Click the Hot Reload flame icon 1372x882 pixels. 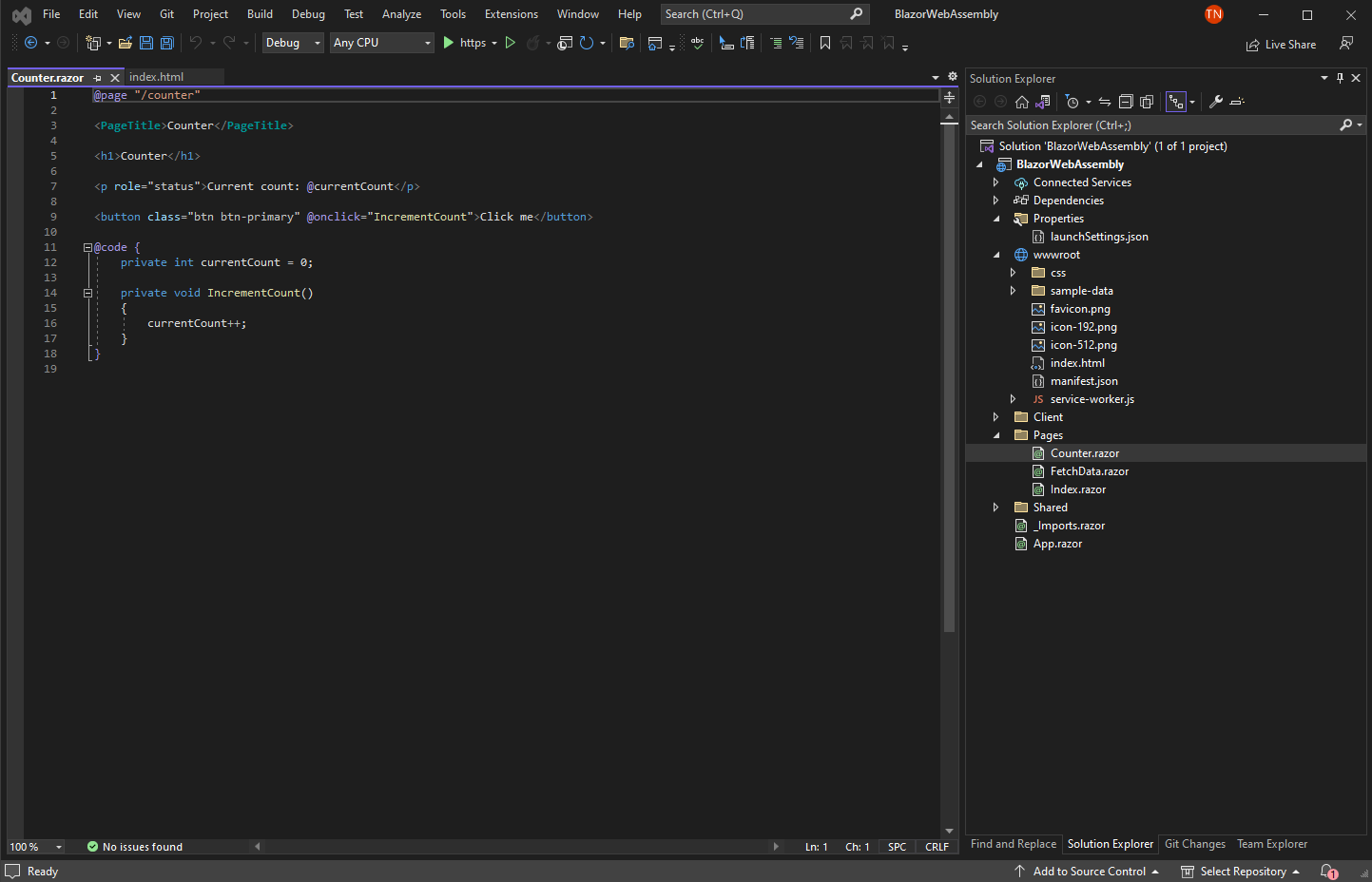click(533, 43)
